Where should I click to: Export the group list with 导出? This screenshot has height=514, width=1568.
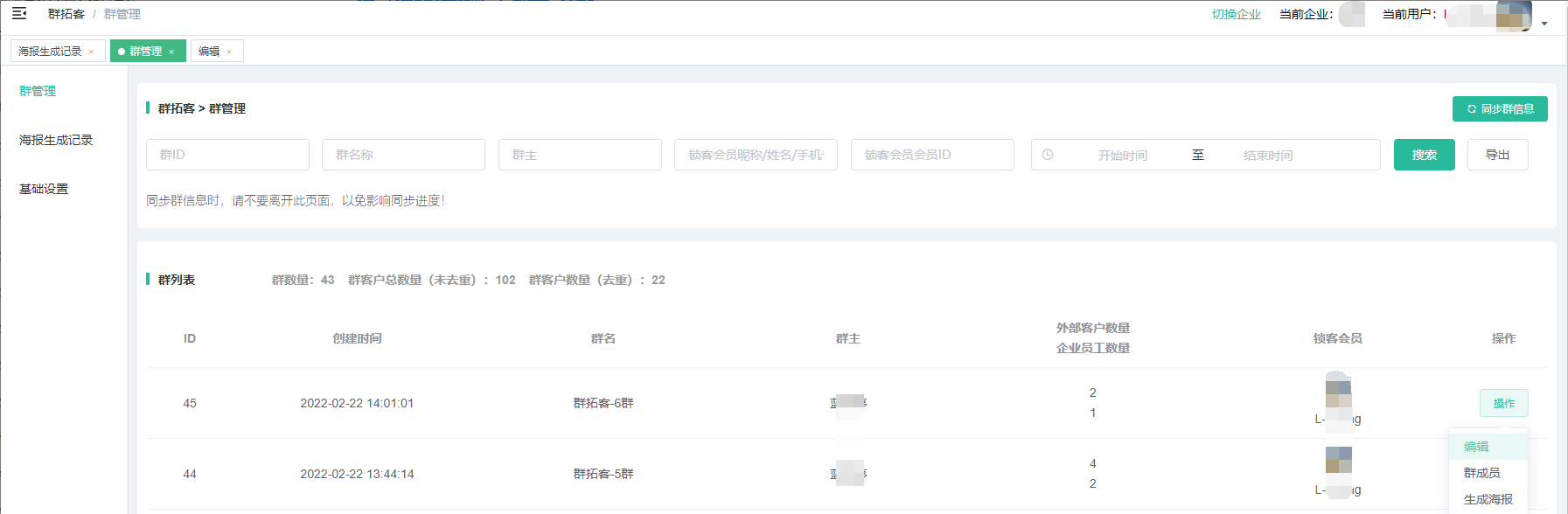[x=1497, y=156]
